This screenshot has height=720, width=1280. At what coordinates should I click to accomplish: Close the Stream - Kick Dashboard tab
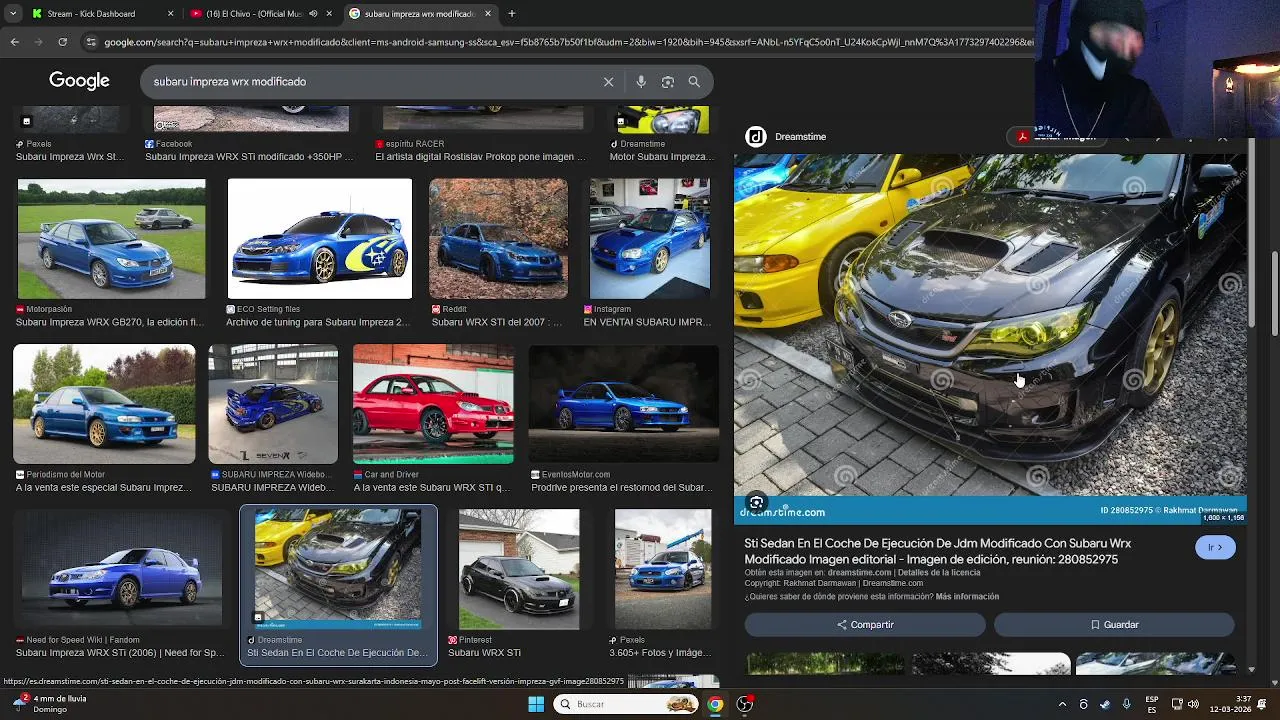coord(170,14)
